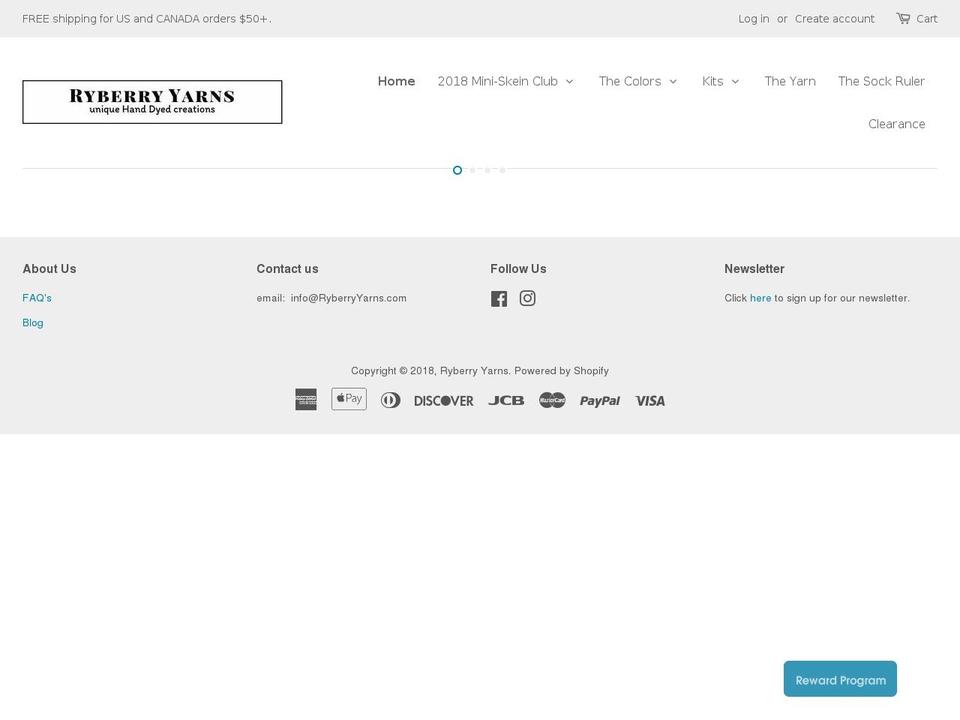Viewport: 960px width, 720px height.
Task: Open the Kits menu
Action: 713,81
